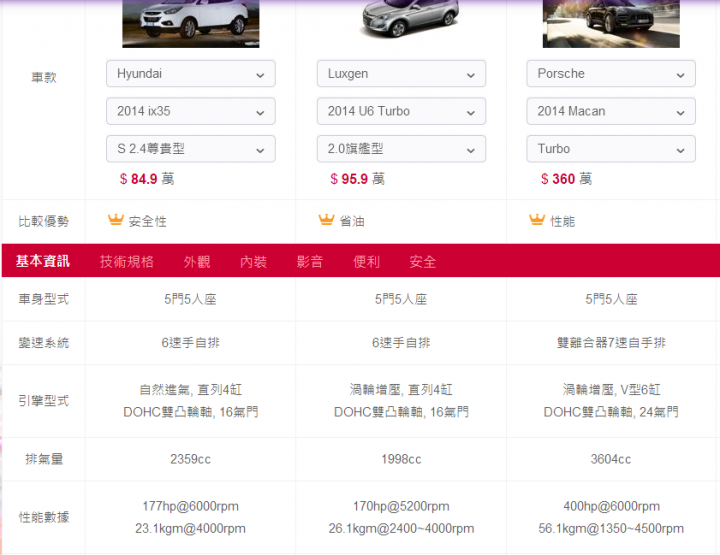Click the 比較優勢 row label
The image size is (720, 555).
pos(44,221)
